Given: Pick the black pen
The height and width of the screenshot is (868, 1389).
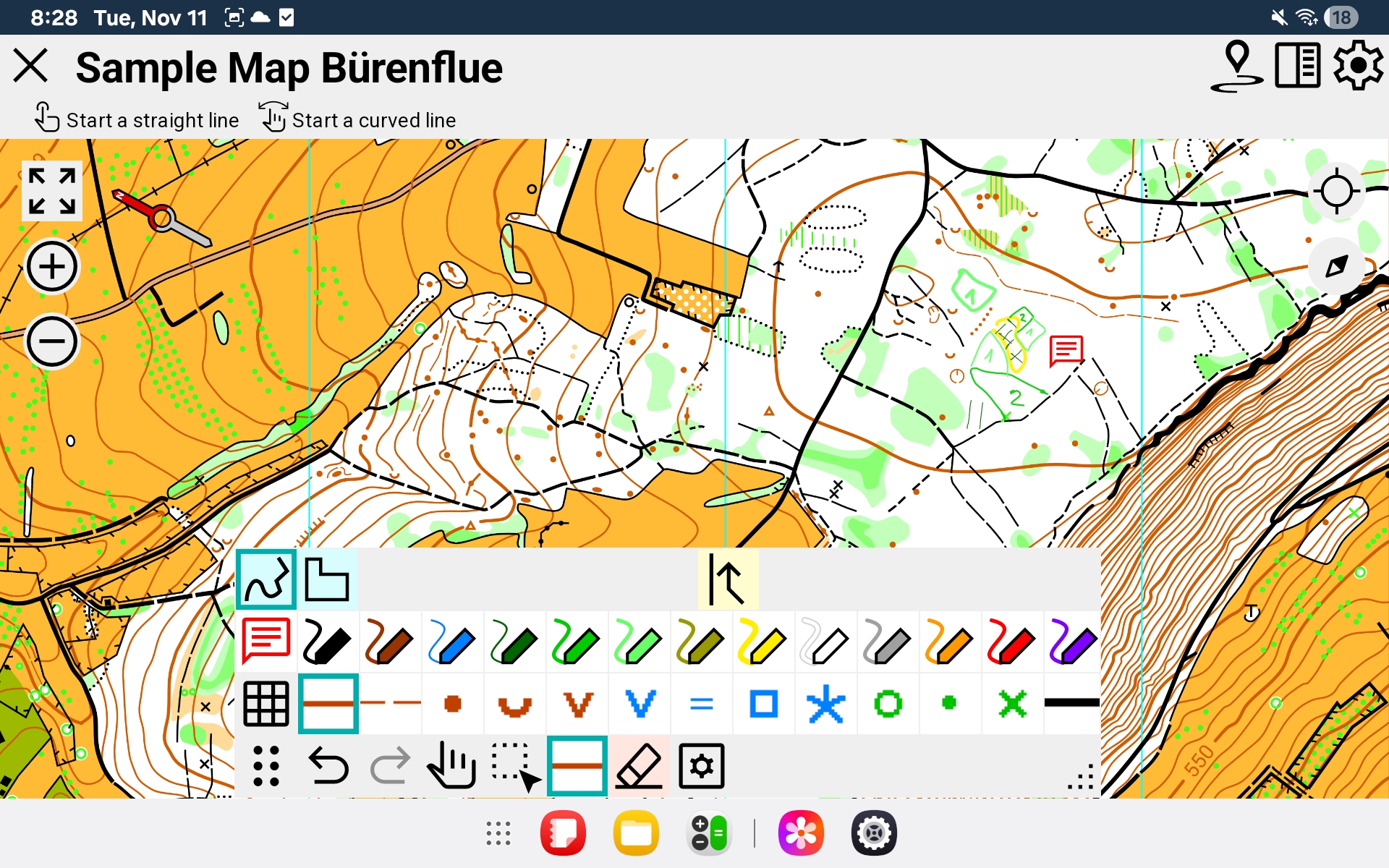Looking at the screenshot, I should click(328, 641).
